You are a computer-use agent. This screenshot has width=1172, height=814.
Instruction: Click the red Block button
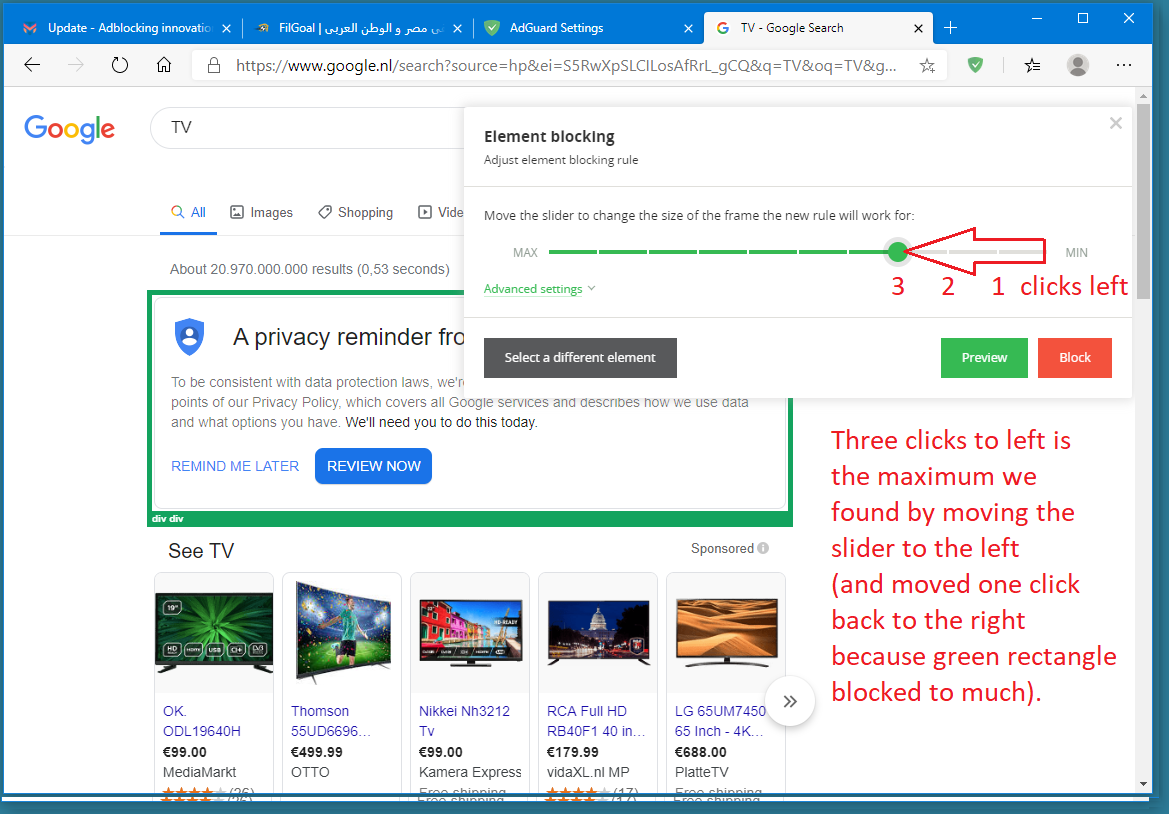coord(1074,357)
